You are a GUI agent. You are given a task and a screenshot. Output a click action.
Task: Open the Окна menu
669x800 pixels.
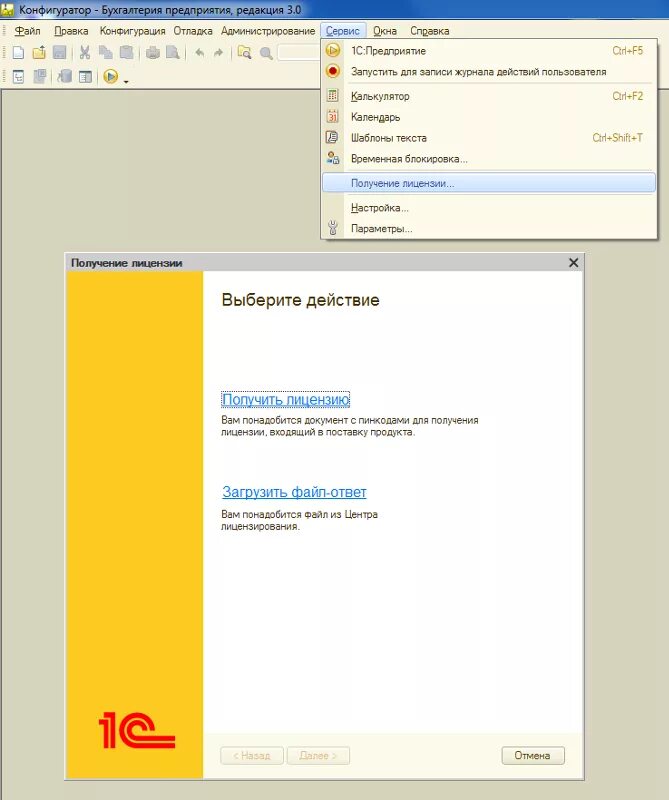tap(385, 31)
